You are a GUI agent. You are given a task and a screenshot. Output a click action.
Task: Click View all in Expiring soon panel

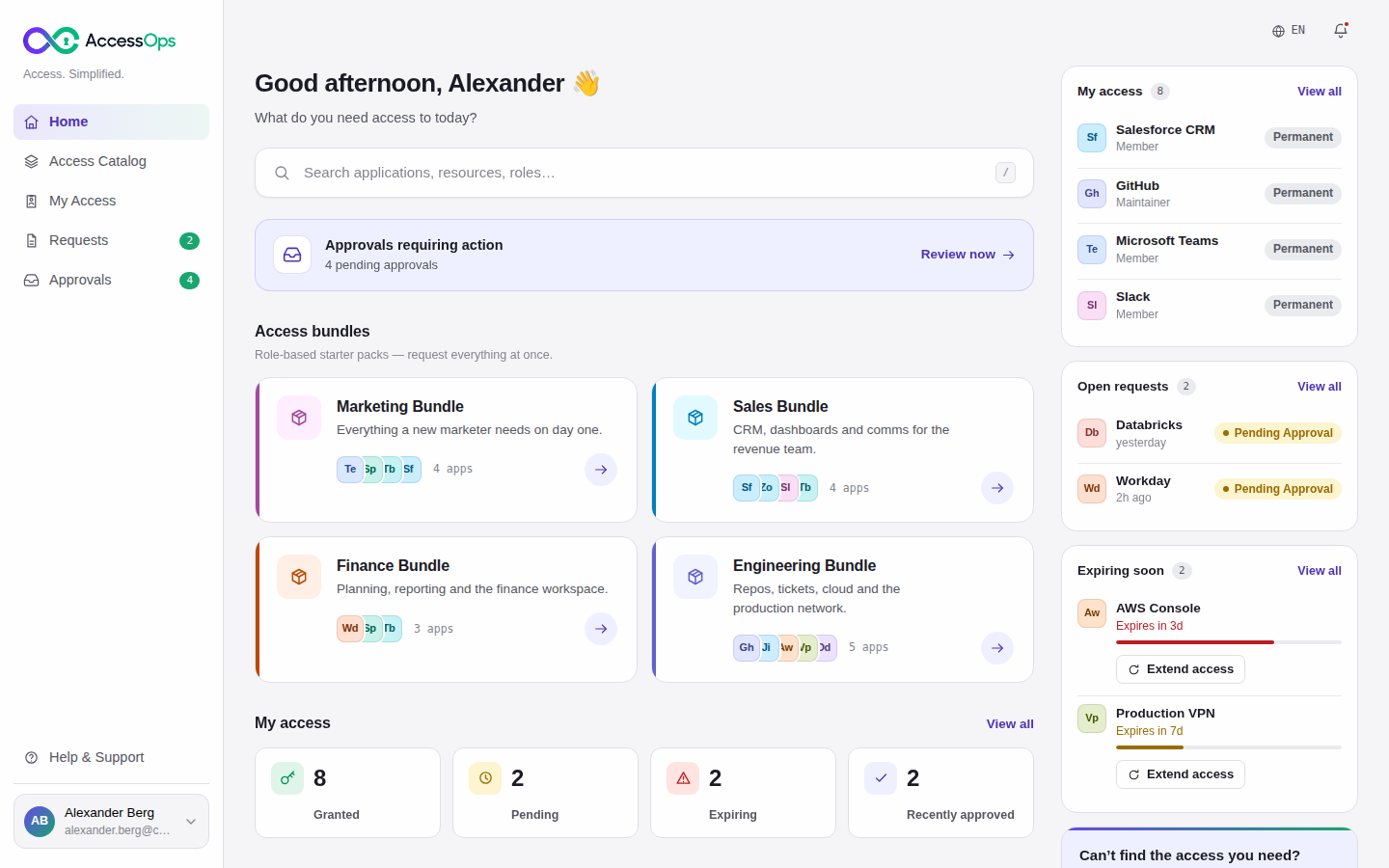(1320, 571)
